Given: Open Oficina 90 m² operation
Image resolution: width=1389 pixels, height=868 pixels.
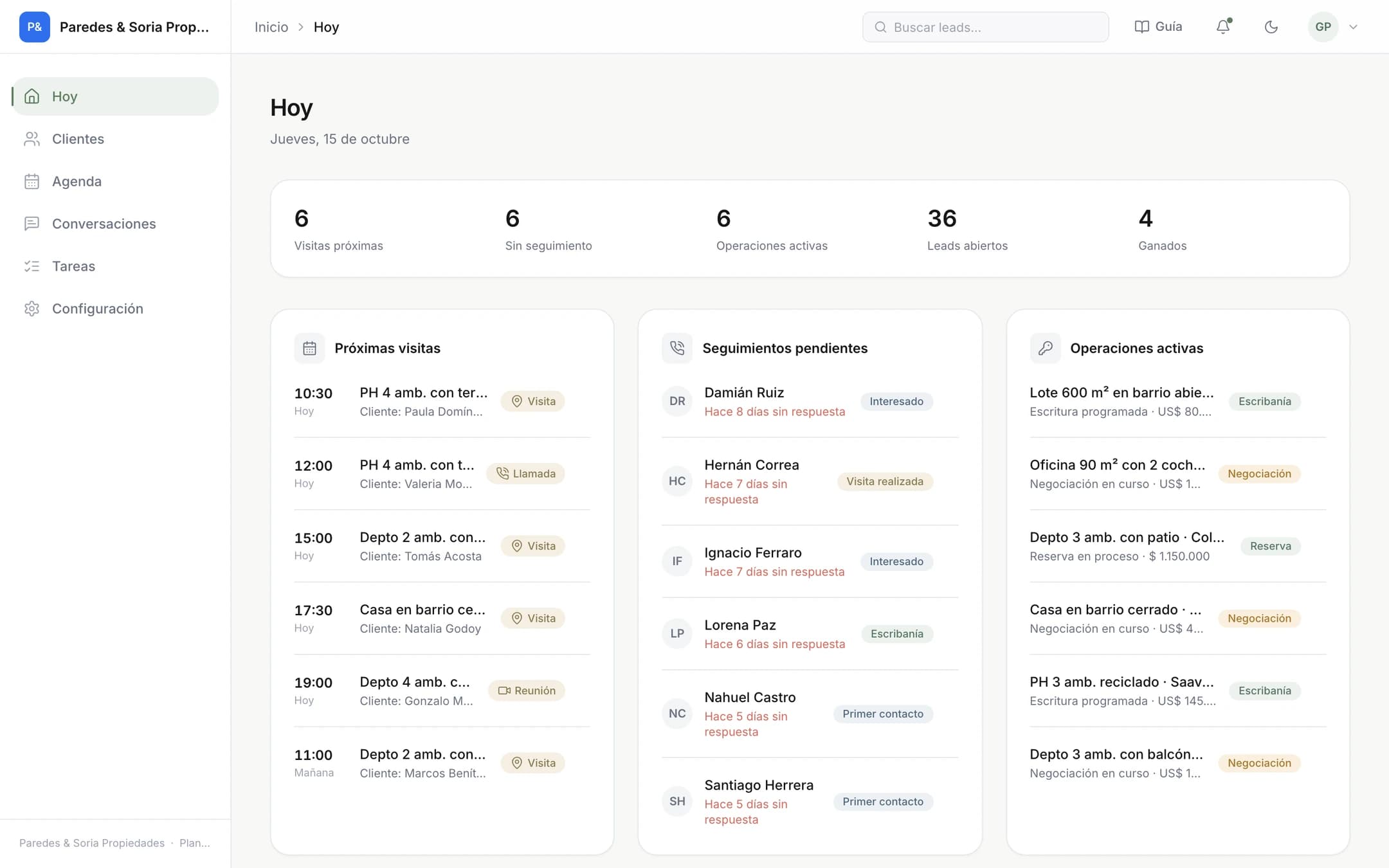Looking at the screenshot, I should 1177,474.
